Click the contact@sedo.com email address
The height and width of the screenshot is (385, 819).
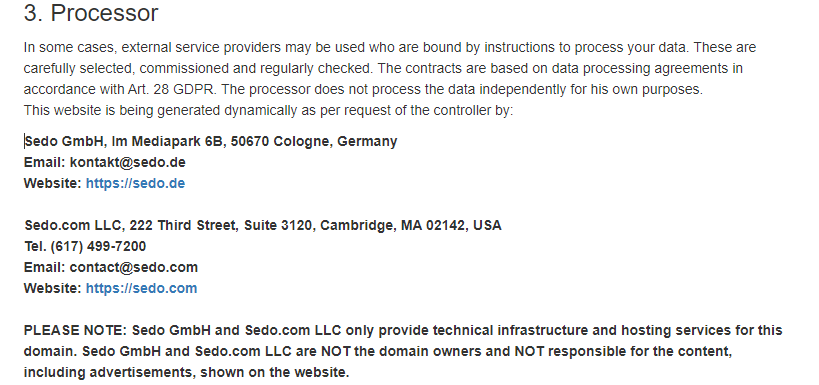click(134, 267)
